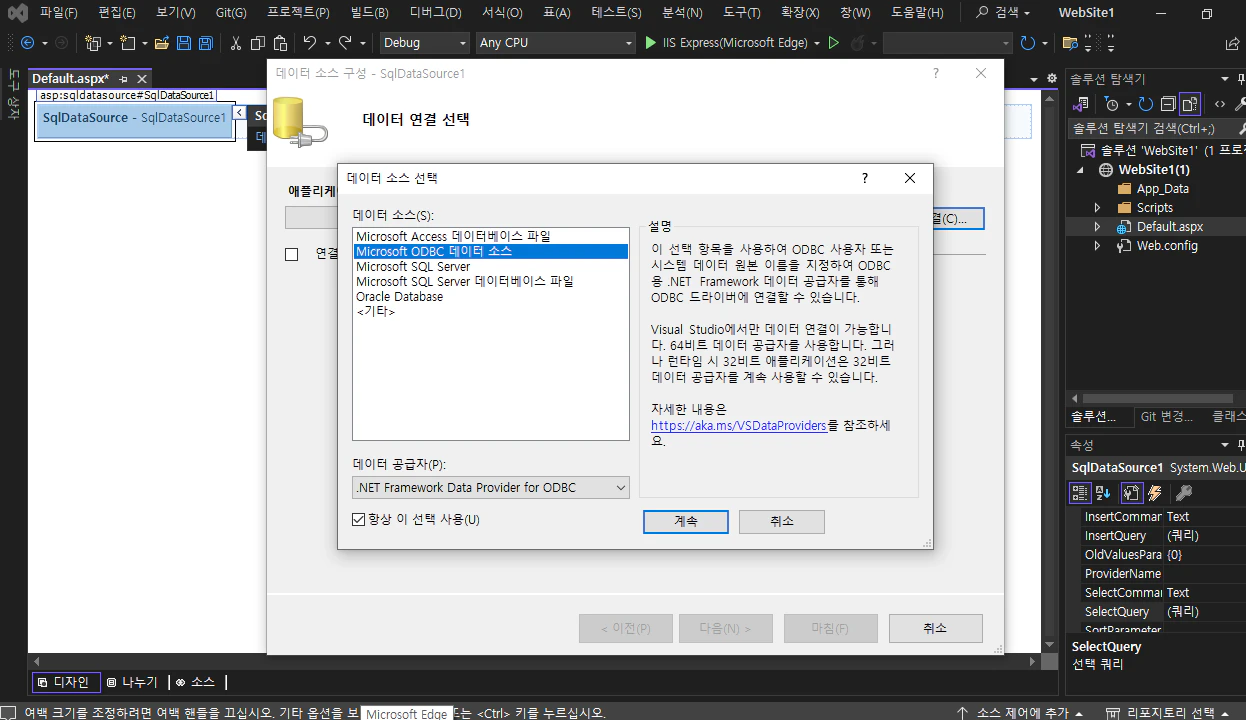Switch to Git changes (Git 변경) tab
1246x720 pixels.
(x=1166, y=416)
